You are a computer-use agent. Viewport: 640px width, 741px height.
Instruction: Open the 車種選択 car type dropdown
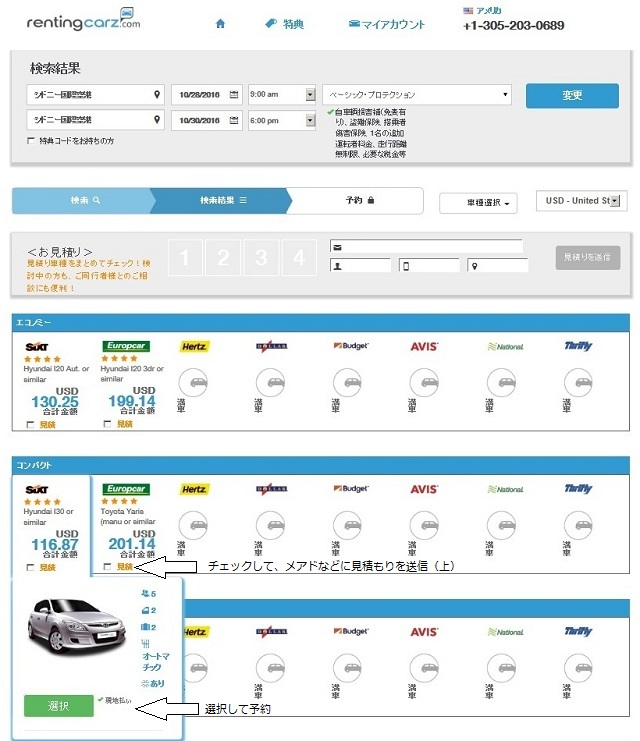point(478,203)
